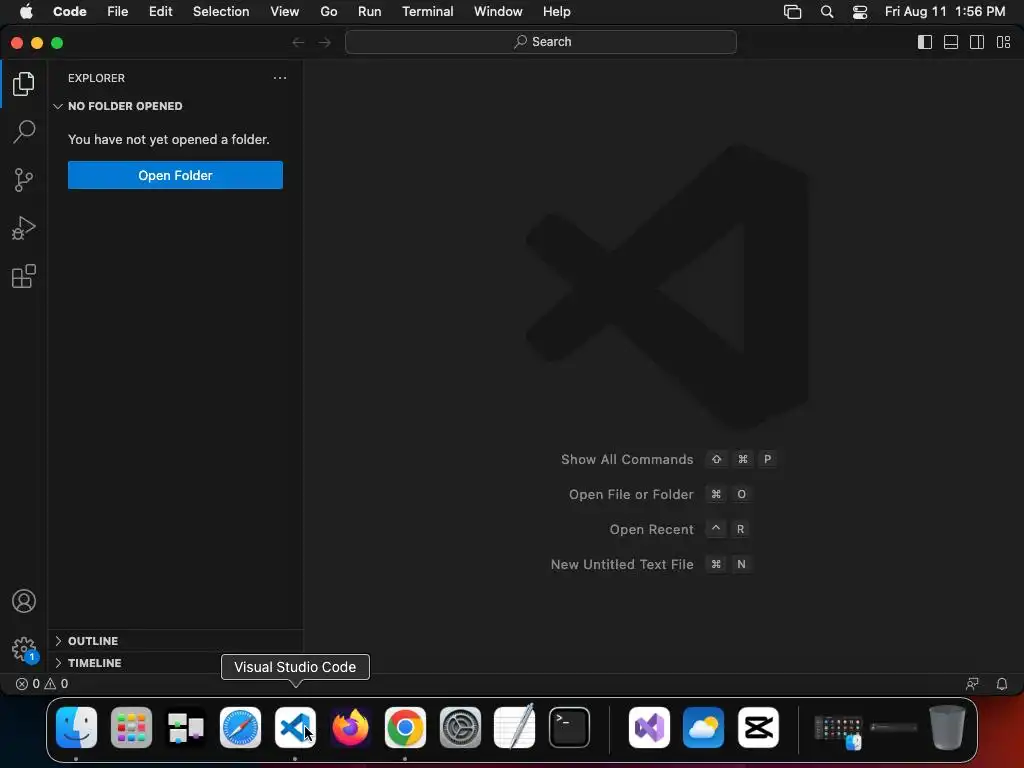Open the Weather-style cloud app in Dock
The width and height of the screenshot is (1024, 768).
point(703,727)
